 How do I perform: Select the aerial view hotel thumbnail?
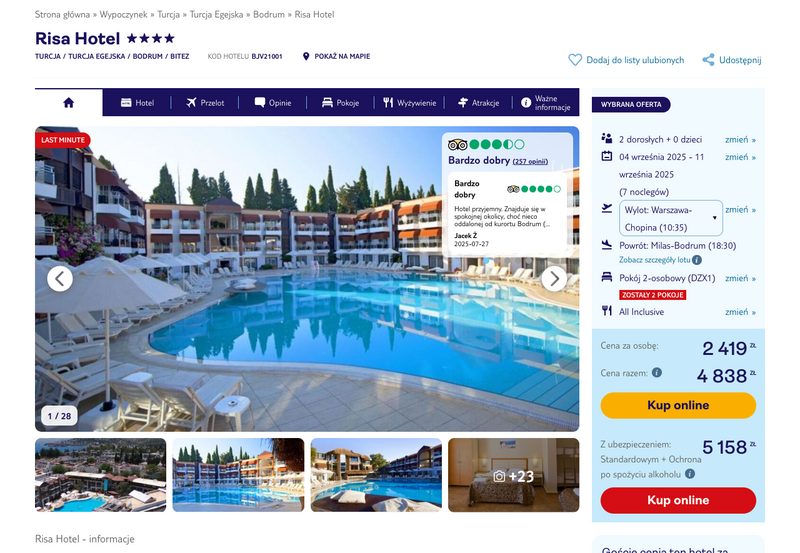(x=101, y=475)
